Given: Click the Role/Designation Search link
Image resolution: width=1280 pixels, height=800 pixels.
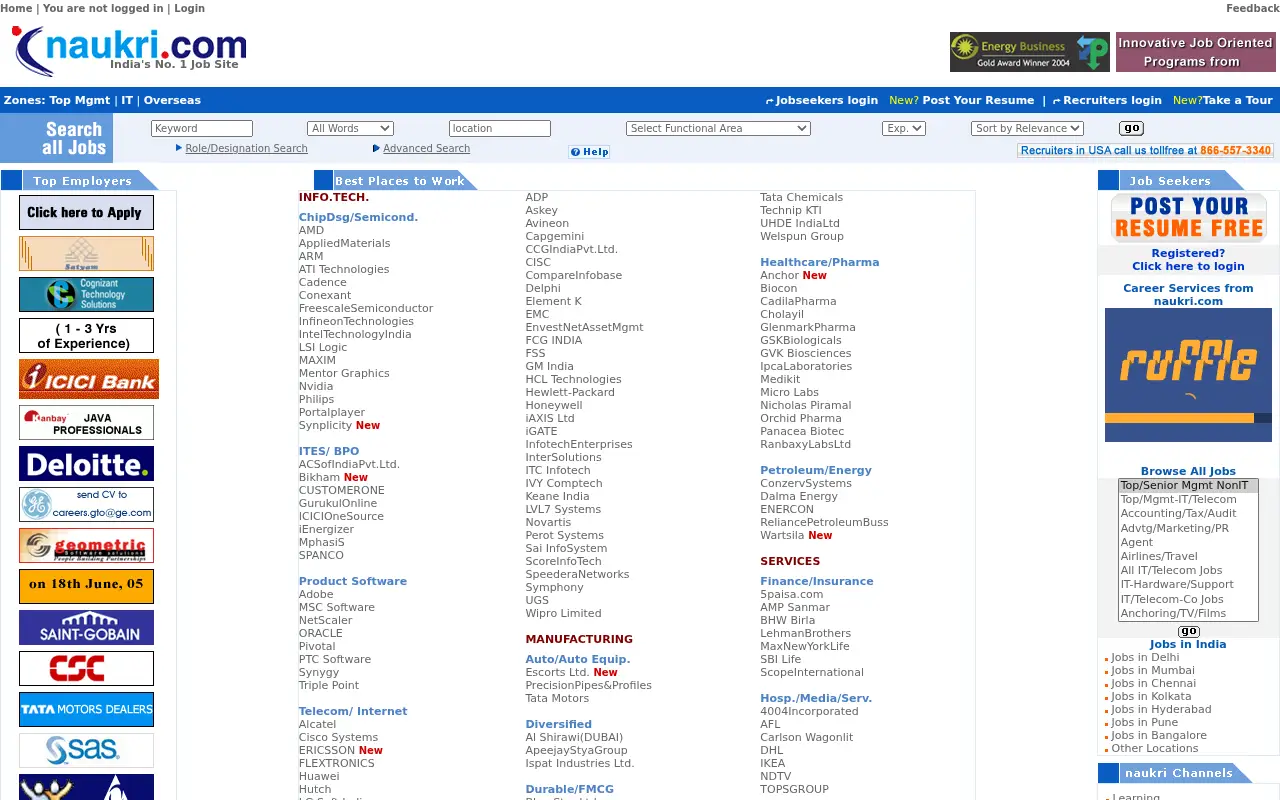Looking at the screenshot, I should (x=246, y=148).
